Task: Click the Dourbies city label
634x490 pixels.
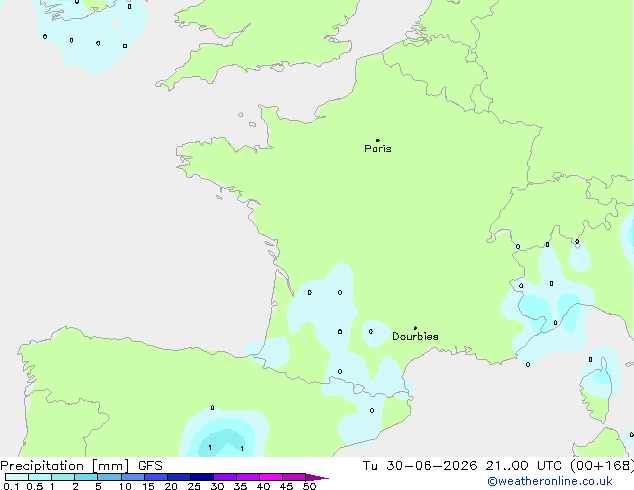Action: [415, 336]
